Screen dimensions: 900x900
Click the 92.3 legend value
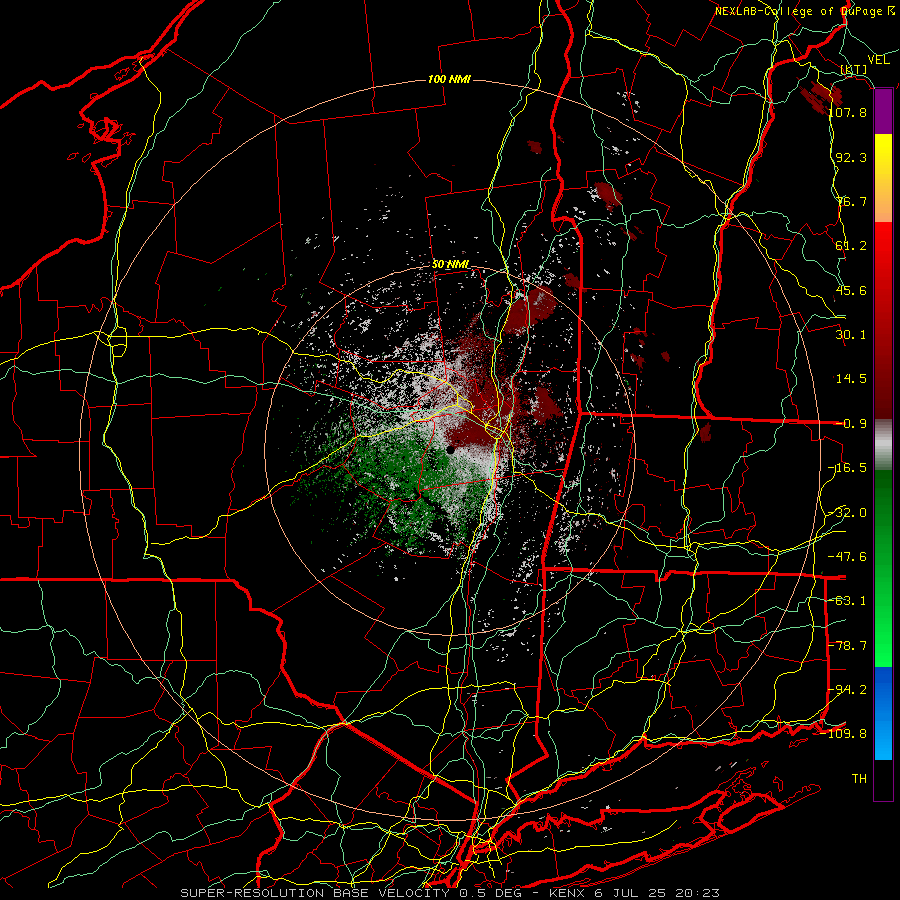851,157
